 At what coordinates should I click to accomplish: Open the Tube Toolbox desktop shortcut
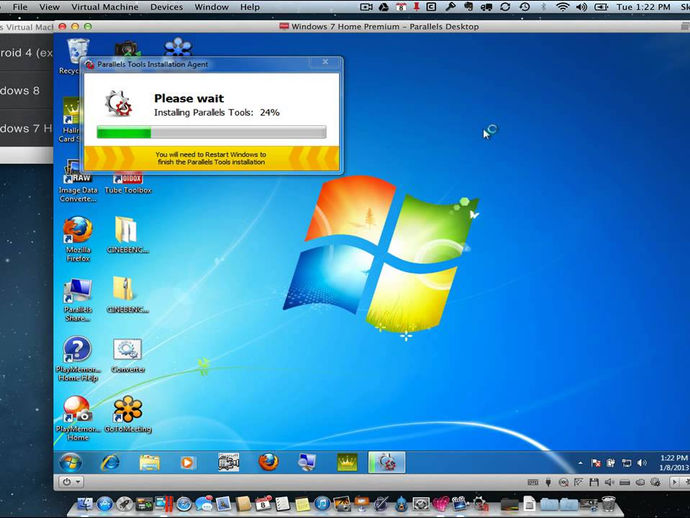pyautogui.click(x=128, y=183)
